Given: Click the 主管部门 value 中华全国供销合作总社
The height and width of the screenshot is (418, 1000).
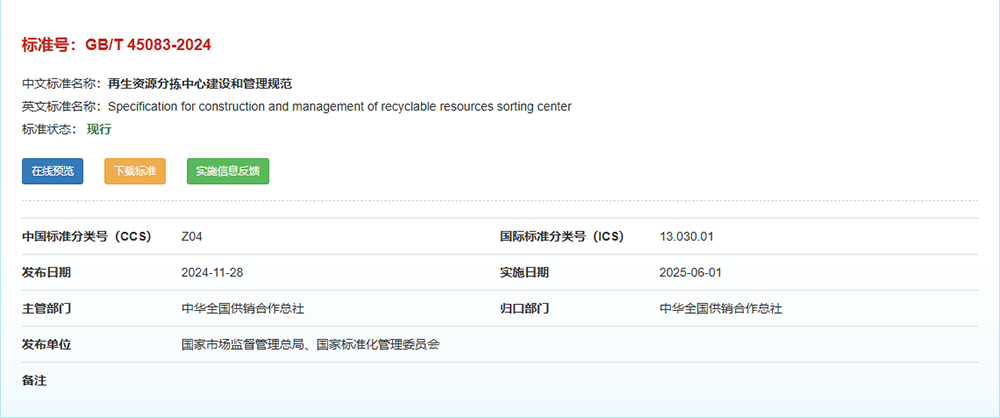Looking at the screenshot, I should click(243, 308).
